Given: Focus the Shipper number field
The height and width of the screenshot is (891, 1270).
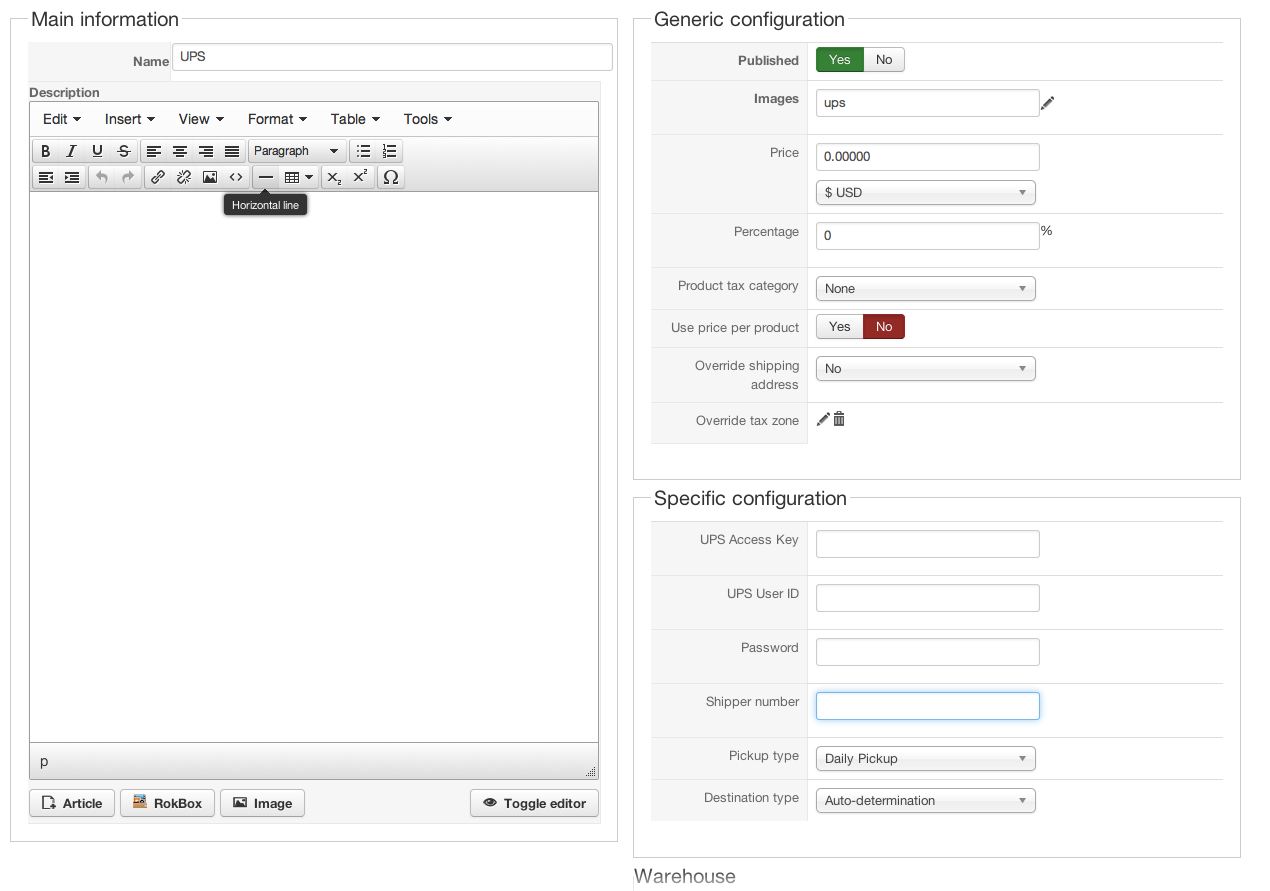Looking at the screenshot, I should coord(928,706).
